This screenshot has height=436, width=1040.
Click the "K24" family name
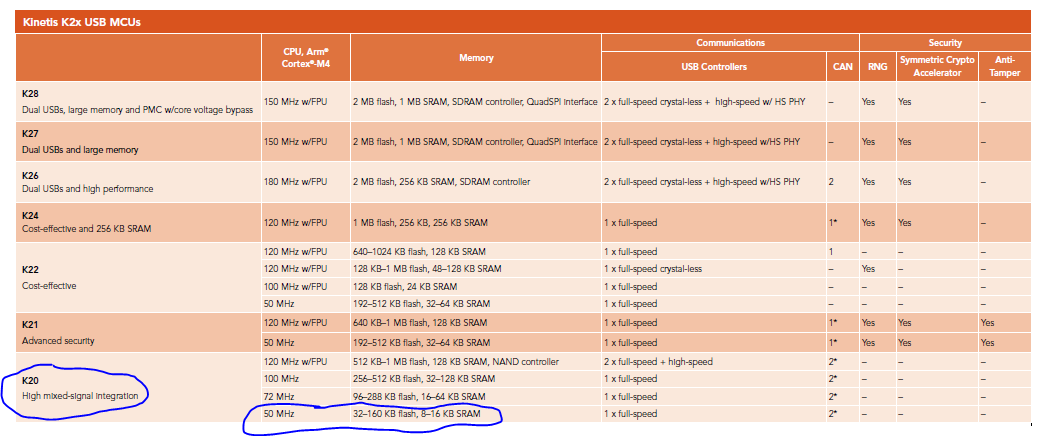tap(31, 215)
